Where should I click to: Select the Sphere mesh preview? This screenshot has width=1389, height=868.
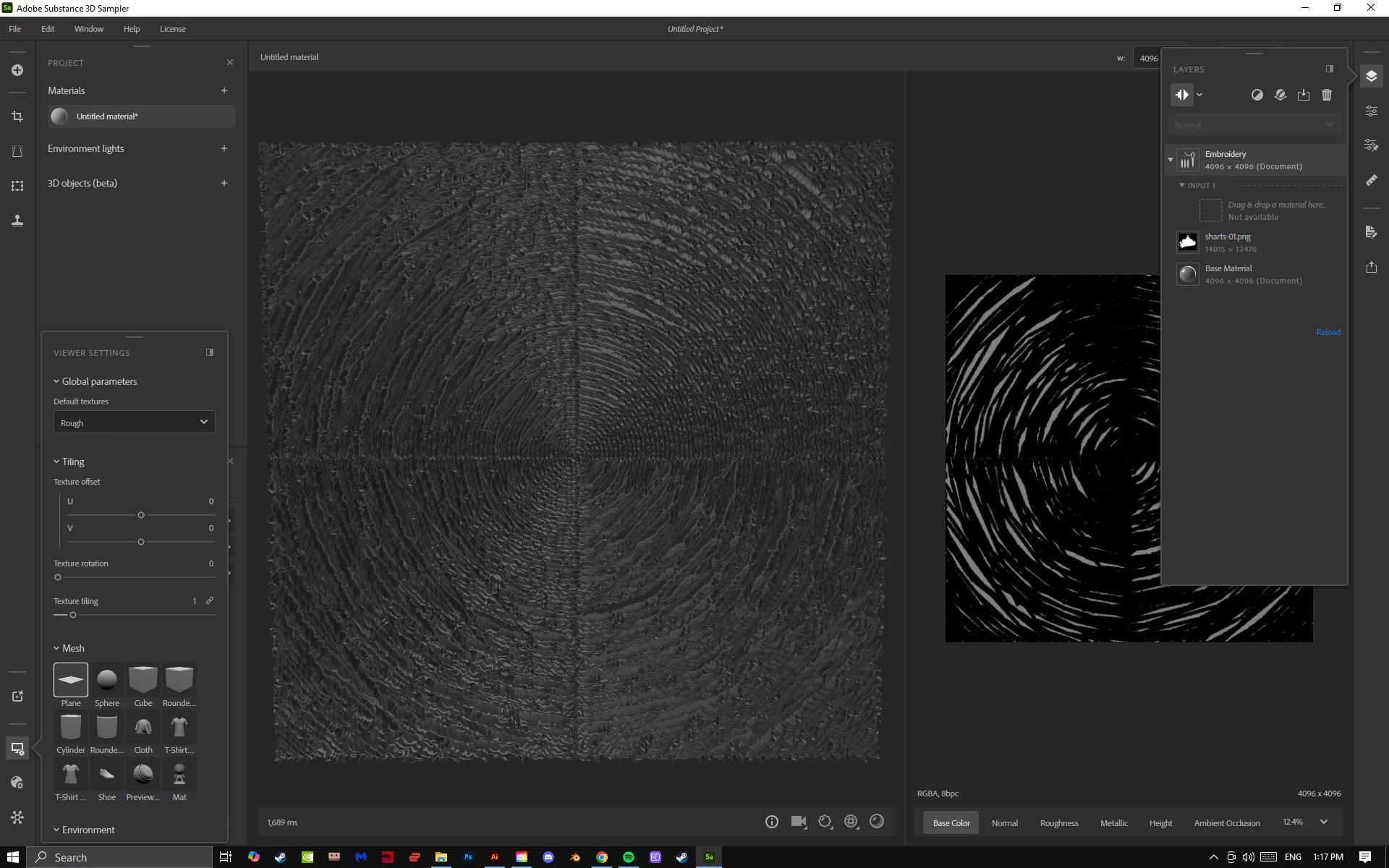[x=106, y=685]
